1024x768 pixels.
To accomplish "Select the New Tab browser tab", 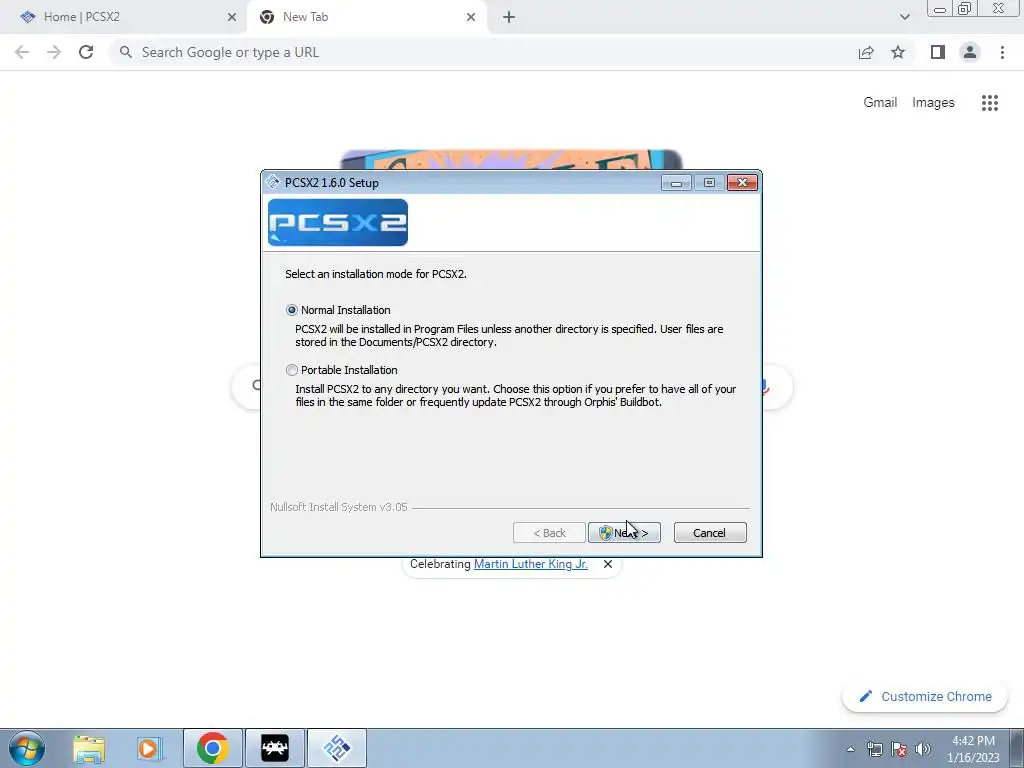I will pyautogui.click(x=366, y=17).
